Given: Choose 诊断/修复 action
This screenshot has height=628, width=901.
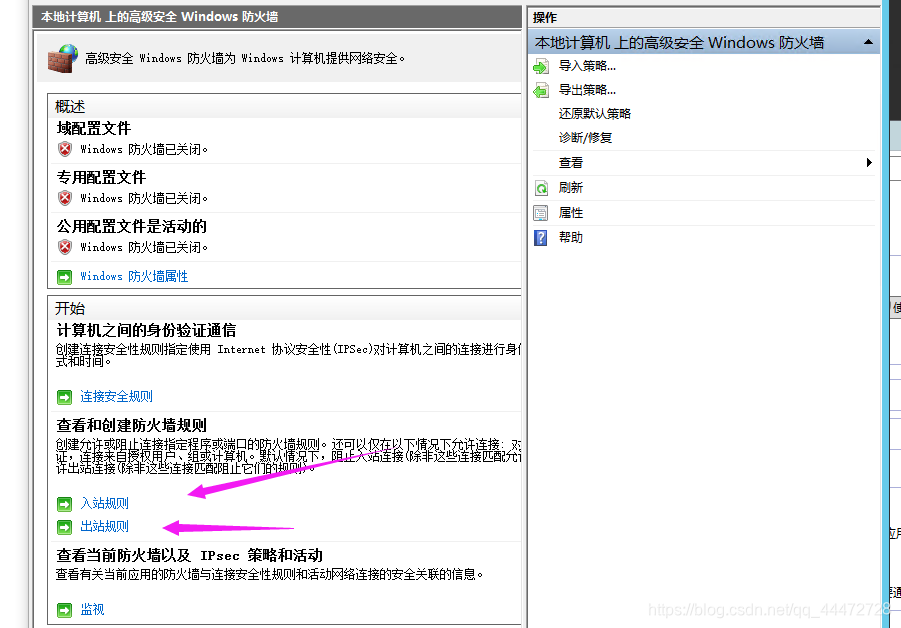Looking at the screenshot, I should 586,138.
